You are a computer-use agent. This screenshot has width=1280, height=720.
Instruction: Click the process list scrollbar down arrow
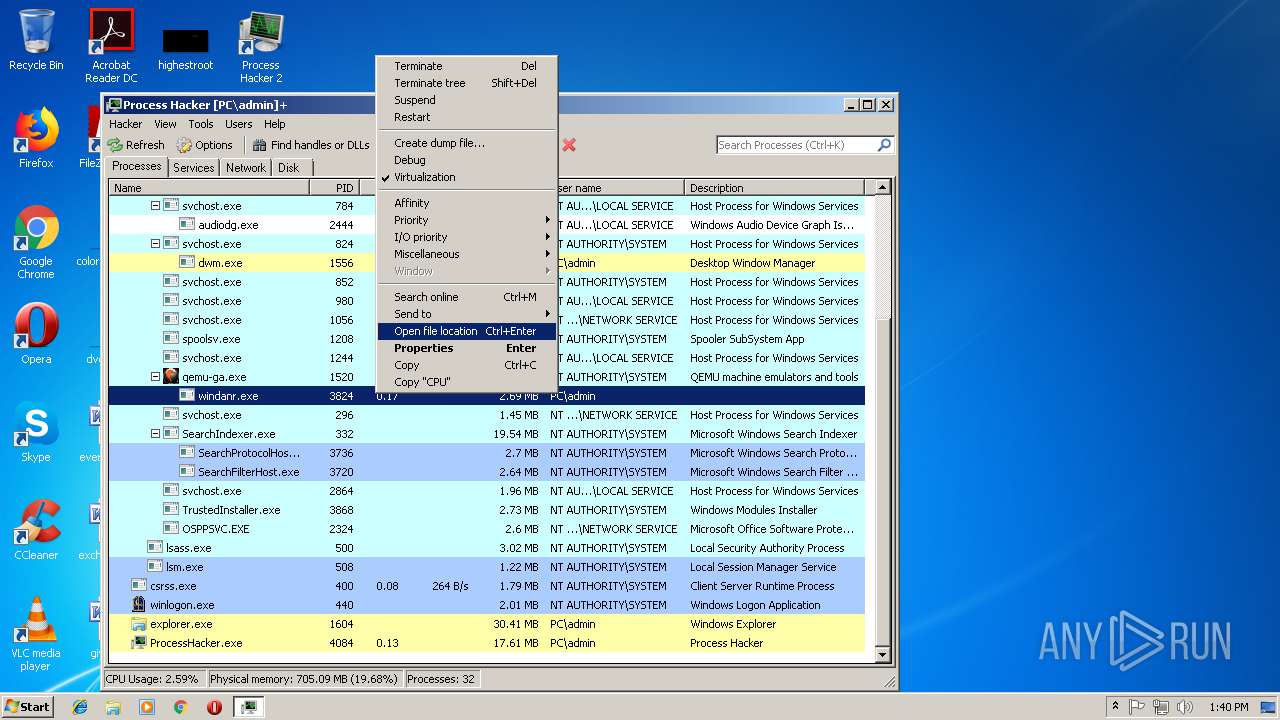882,654
